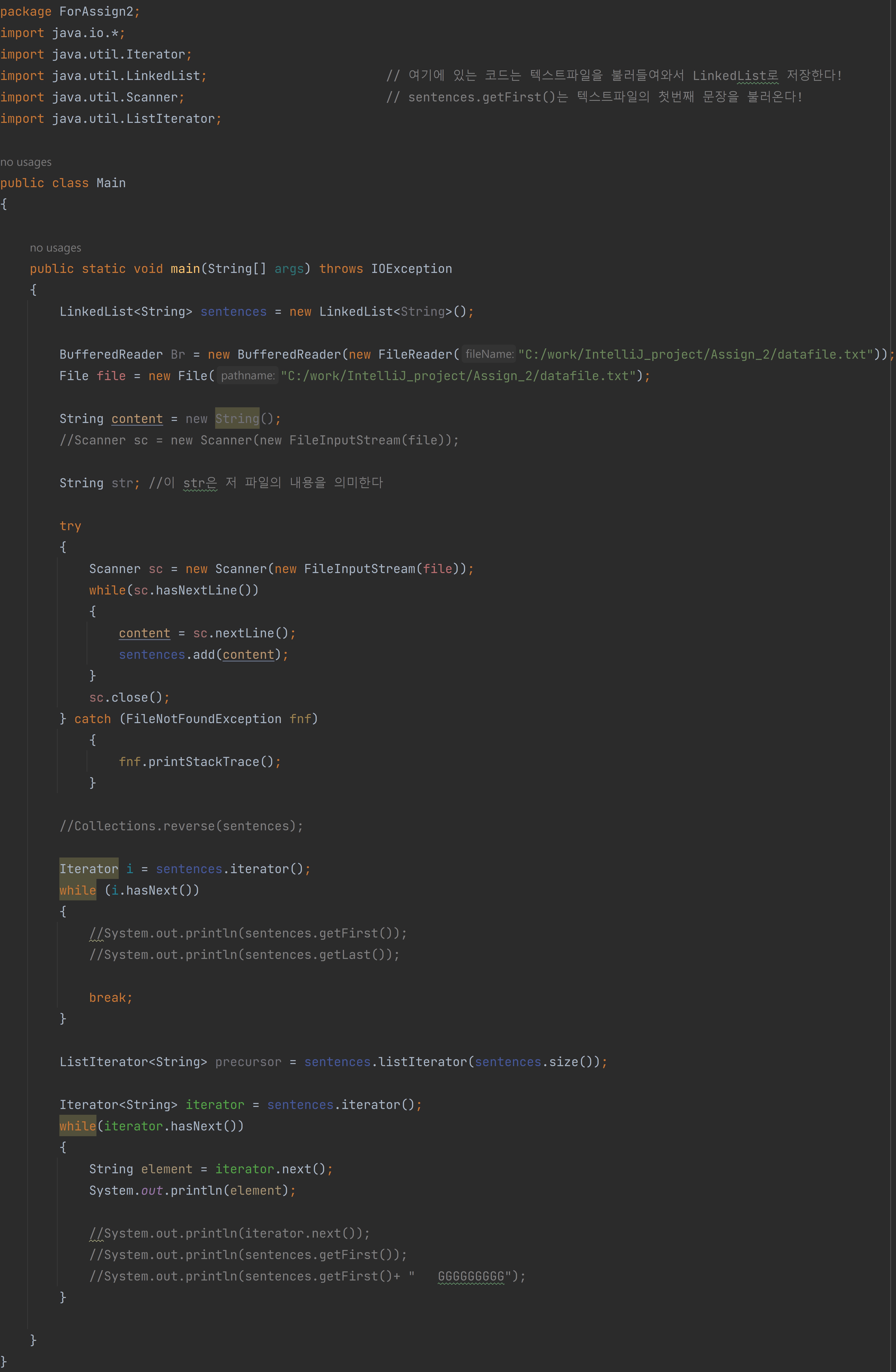
Task: Click highlighted 'String' in content declaration
Action: 237,418
